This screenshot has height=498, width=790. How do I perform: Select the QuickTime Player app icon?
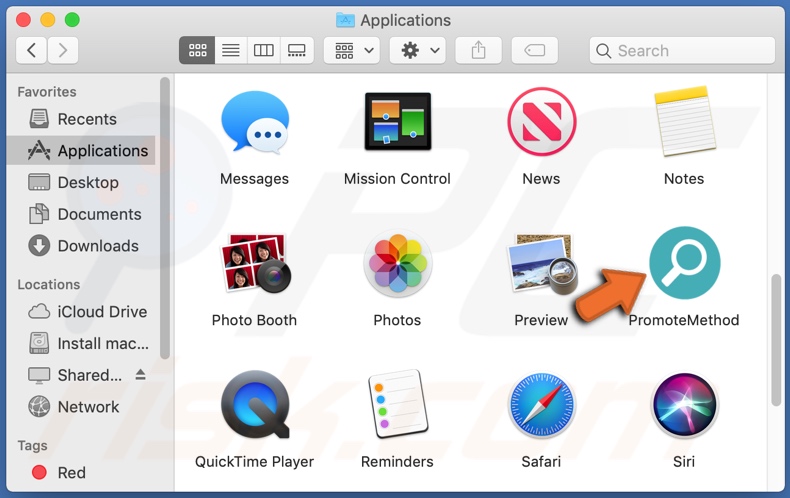point(255,405)
